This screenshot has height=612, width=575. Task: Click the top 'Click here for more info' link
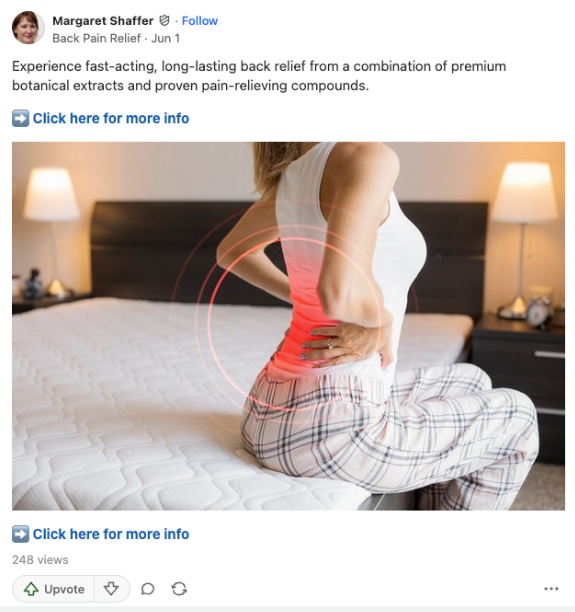pos(111,118)
